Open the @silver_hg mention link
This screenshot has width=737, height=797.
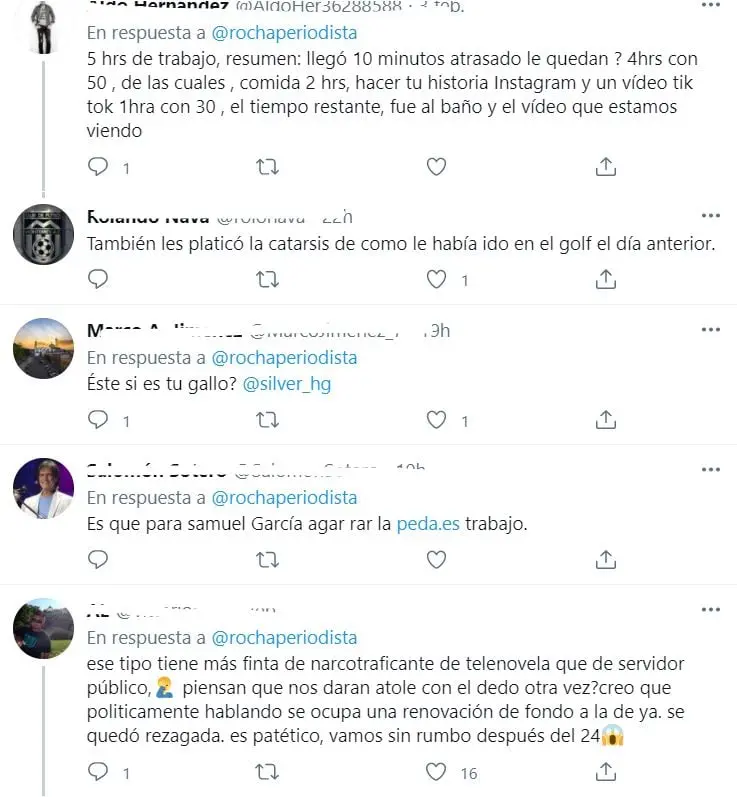(287, 384)
